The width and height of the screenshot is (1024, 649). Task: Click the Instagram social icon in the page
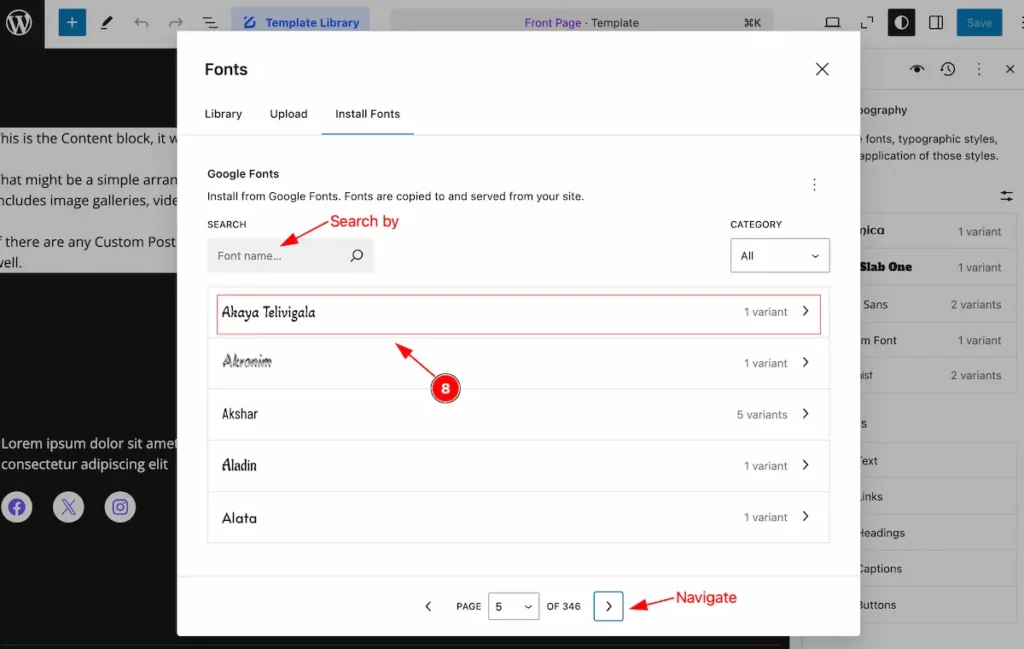click(x=120, y=507)
